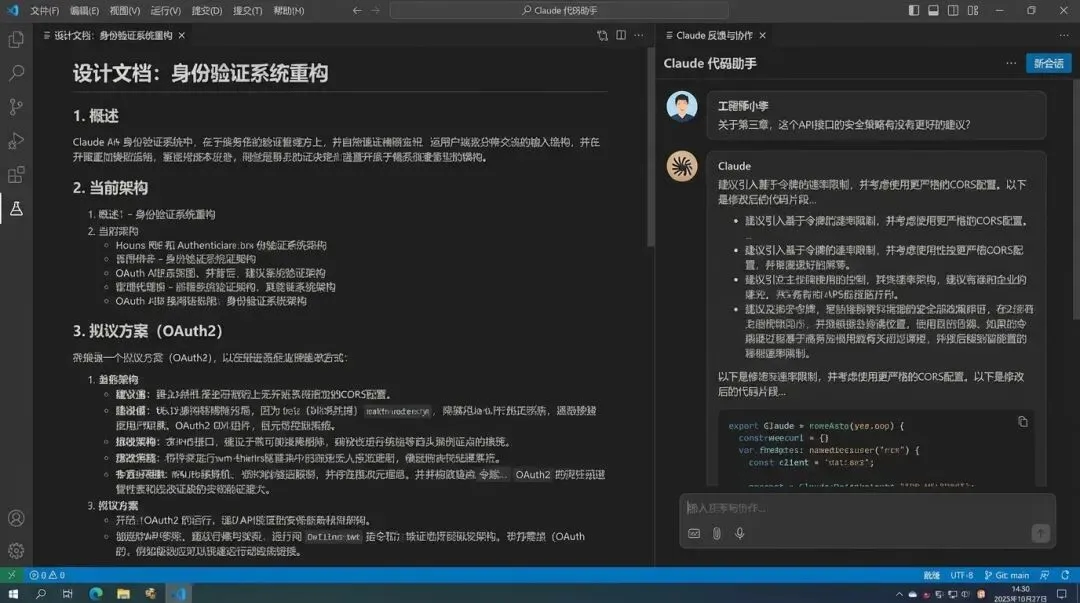1080x603 pixels.
Task: Open the 编辑(E) menu
Action: point(84,10)
